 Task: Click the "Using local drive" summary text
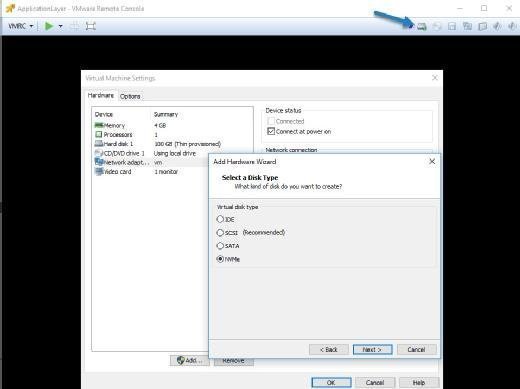tap(175, 153)
